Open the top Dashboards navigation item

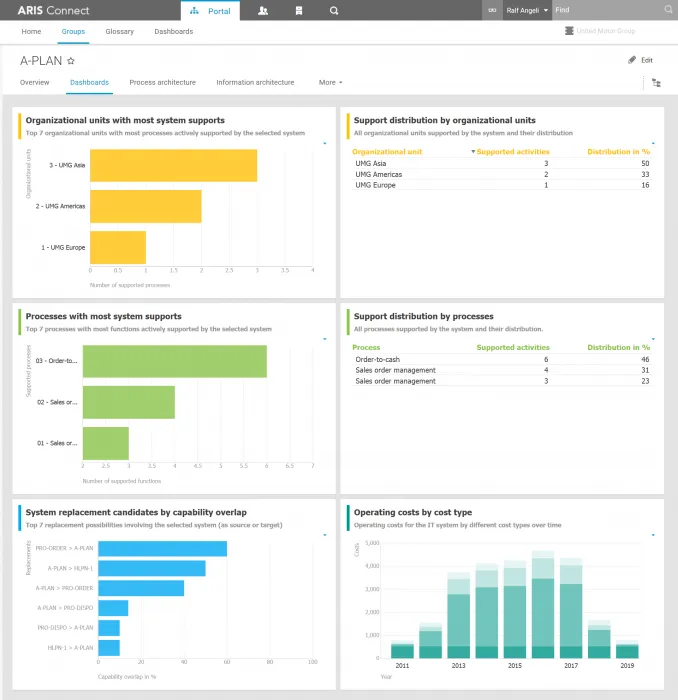point(174,31)
